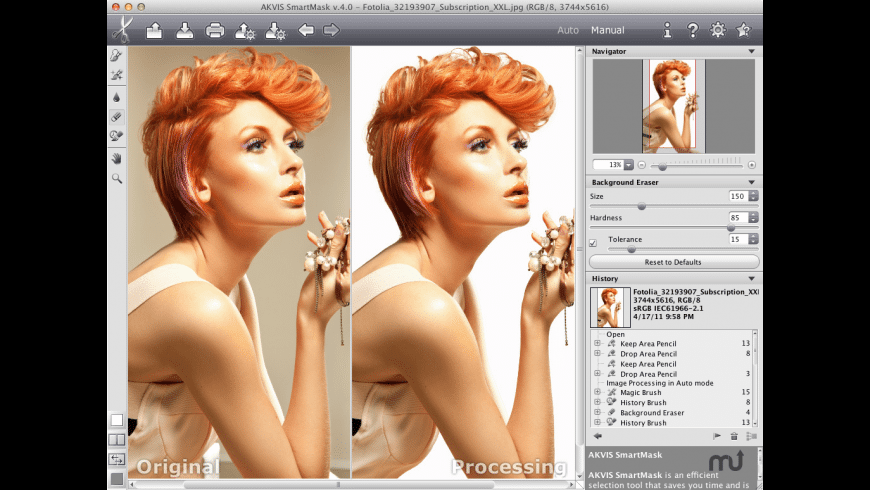
Task: Select the Open history entry
Action: point(615,334)
